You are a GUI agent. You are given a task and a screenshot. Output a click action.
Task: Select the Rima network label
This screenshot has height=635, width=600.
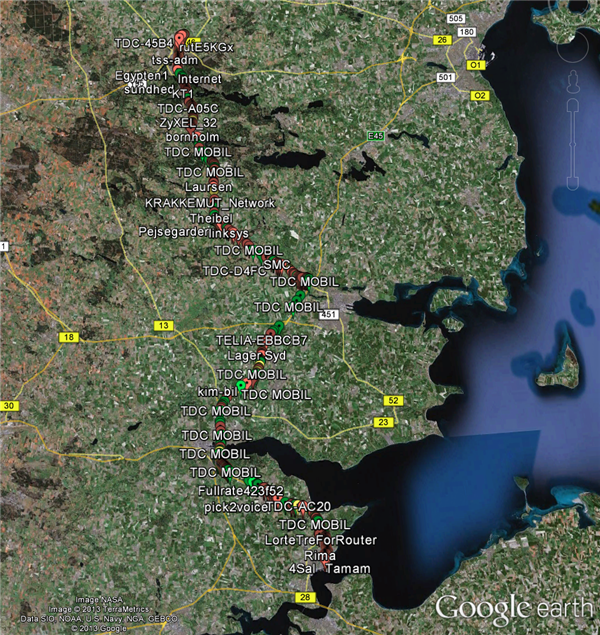click(320, 556)
